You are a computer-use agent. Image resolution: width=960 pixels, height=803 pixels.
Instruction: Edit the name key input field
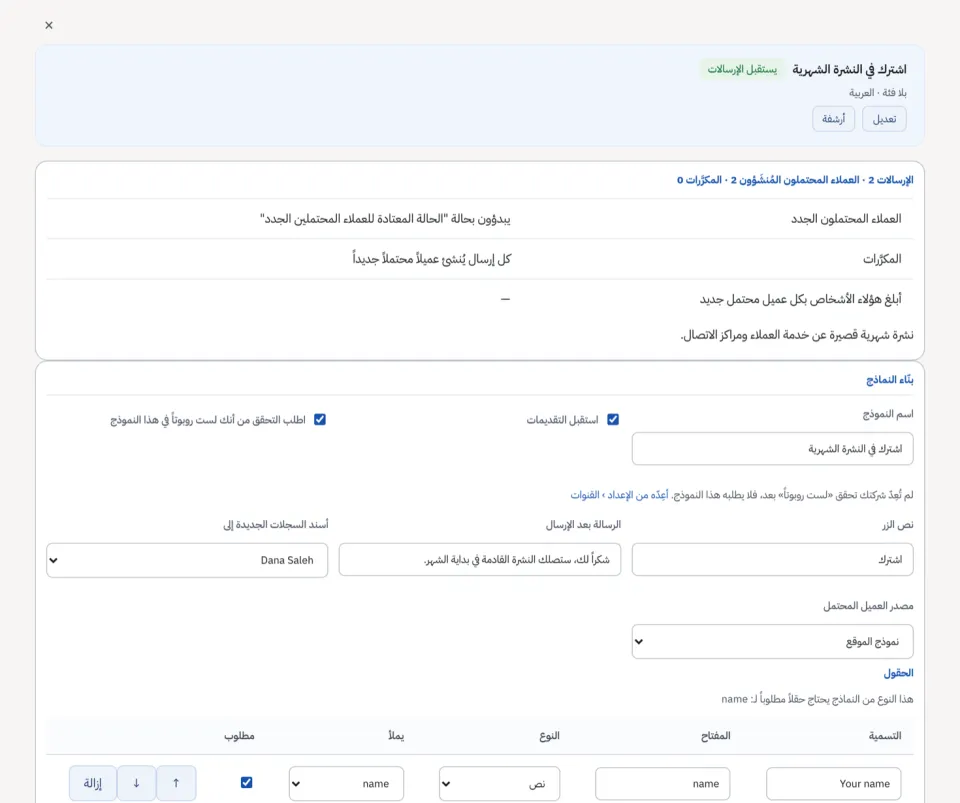pos(662,783)
